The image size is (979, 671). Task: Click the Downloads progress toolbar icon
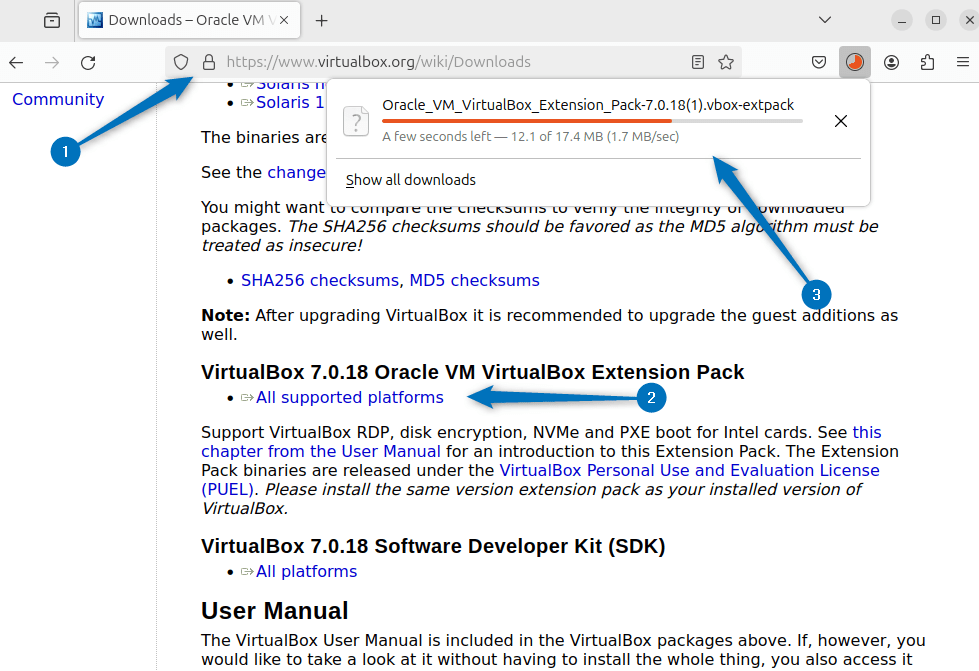854,62
